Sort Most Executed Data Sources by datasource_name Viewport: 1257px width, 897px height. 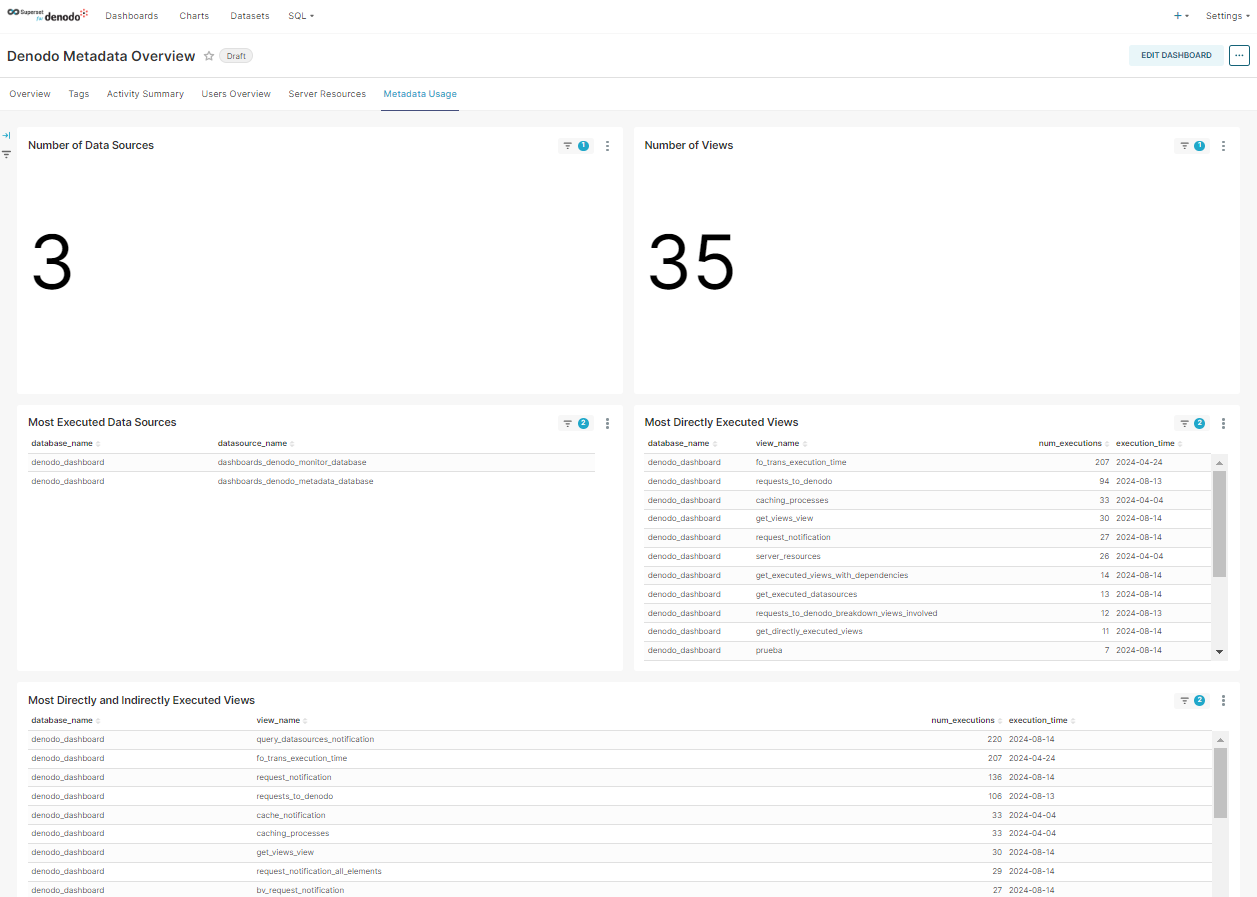[256, 443]
